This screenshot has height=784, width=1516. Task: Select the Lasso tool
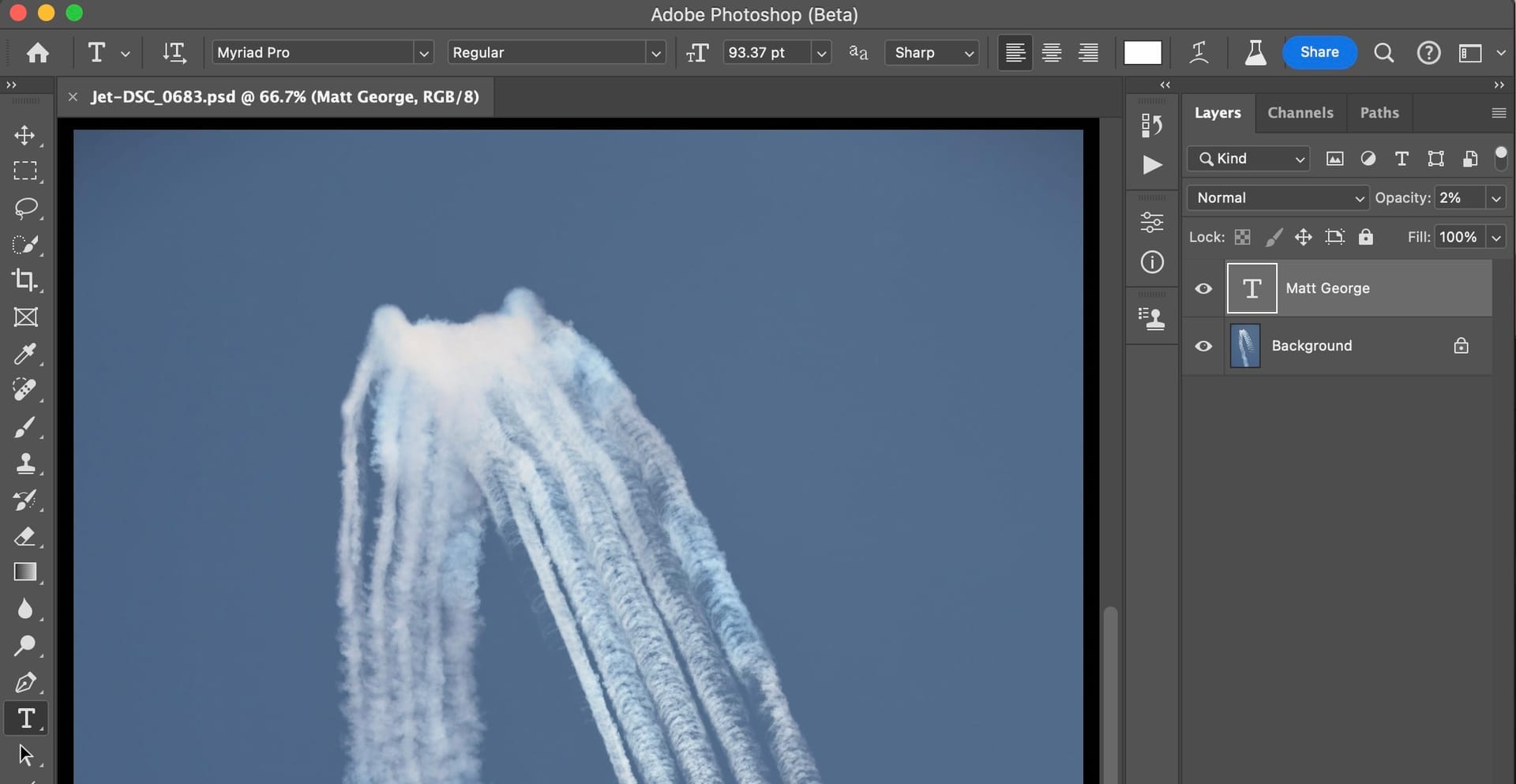click(25, 208)
